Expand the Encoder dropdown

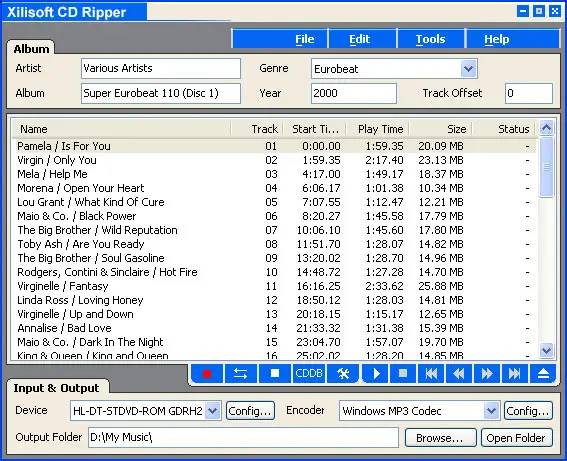491,411
